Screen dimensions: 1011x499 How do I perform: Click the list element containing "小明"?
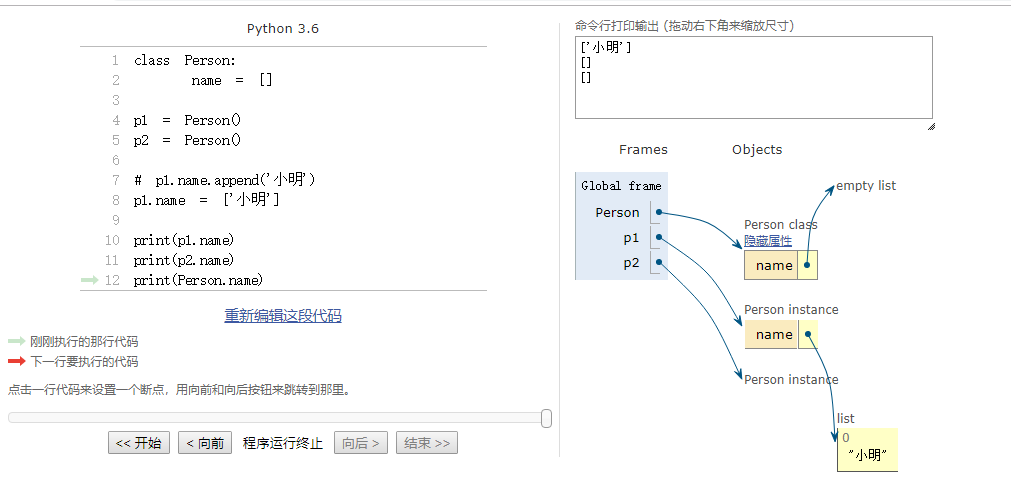pyautogui.click(x=867, y=455)
